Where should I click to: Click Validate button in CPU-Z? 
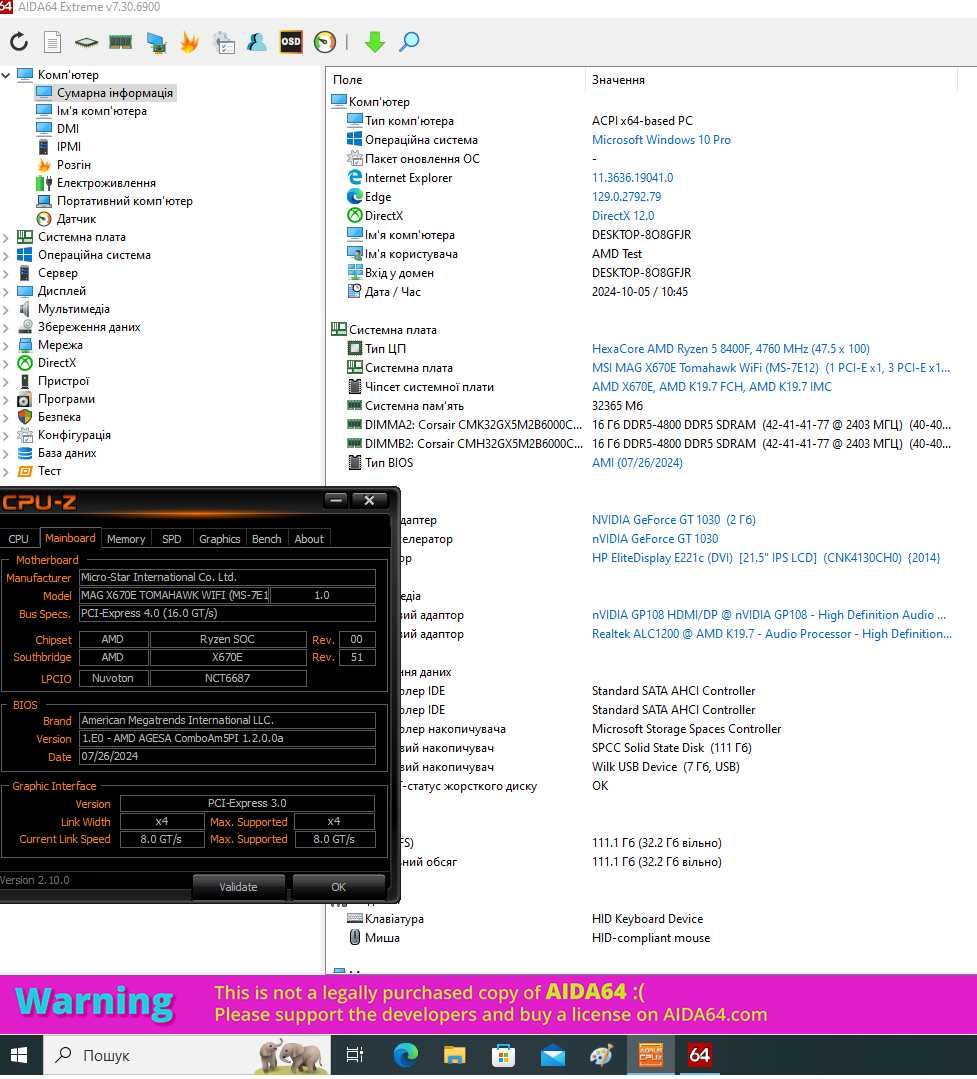pos(238,887)
